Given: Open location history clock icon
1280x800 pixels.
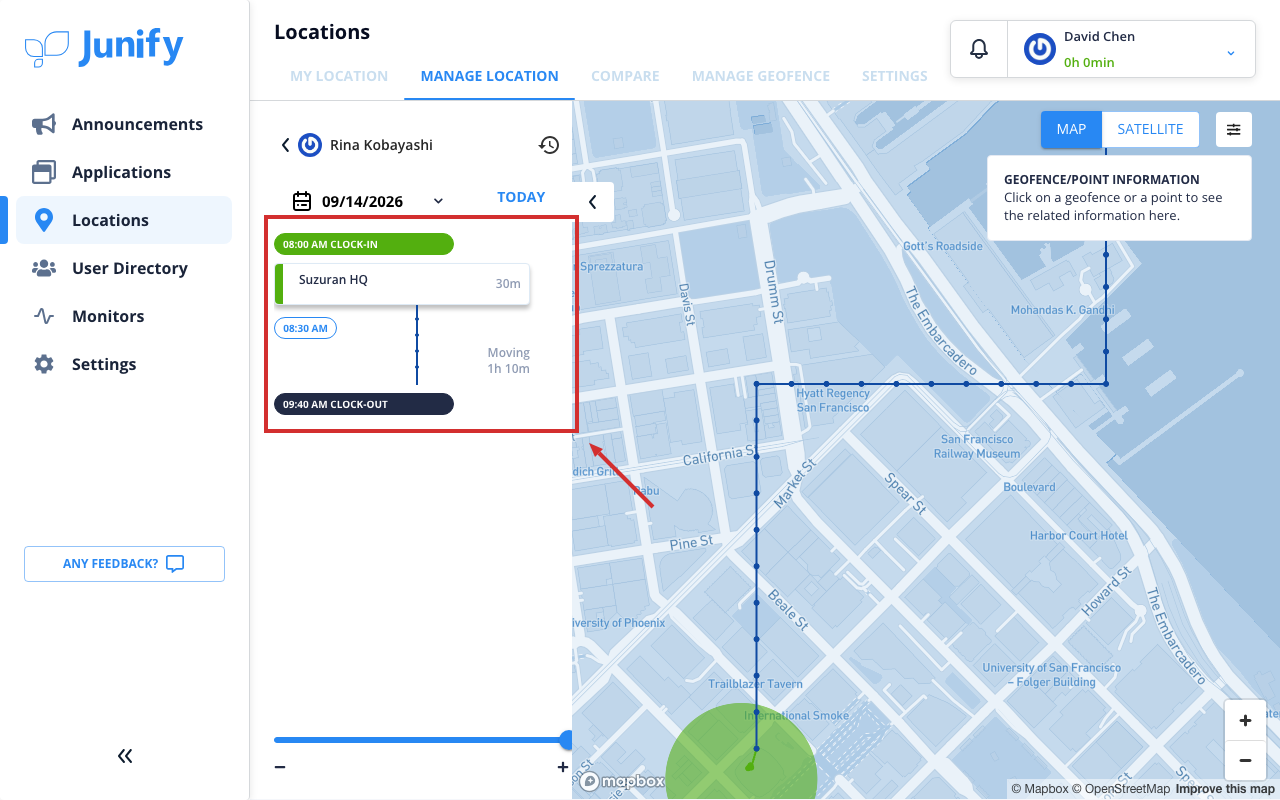Looking at the screenshot, I should tap(549, 145).
